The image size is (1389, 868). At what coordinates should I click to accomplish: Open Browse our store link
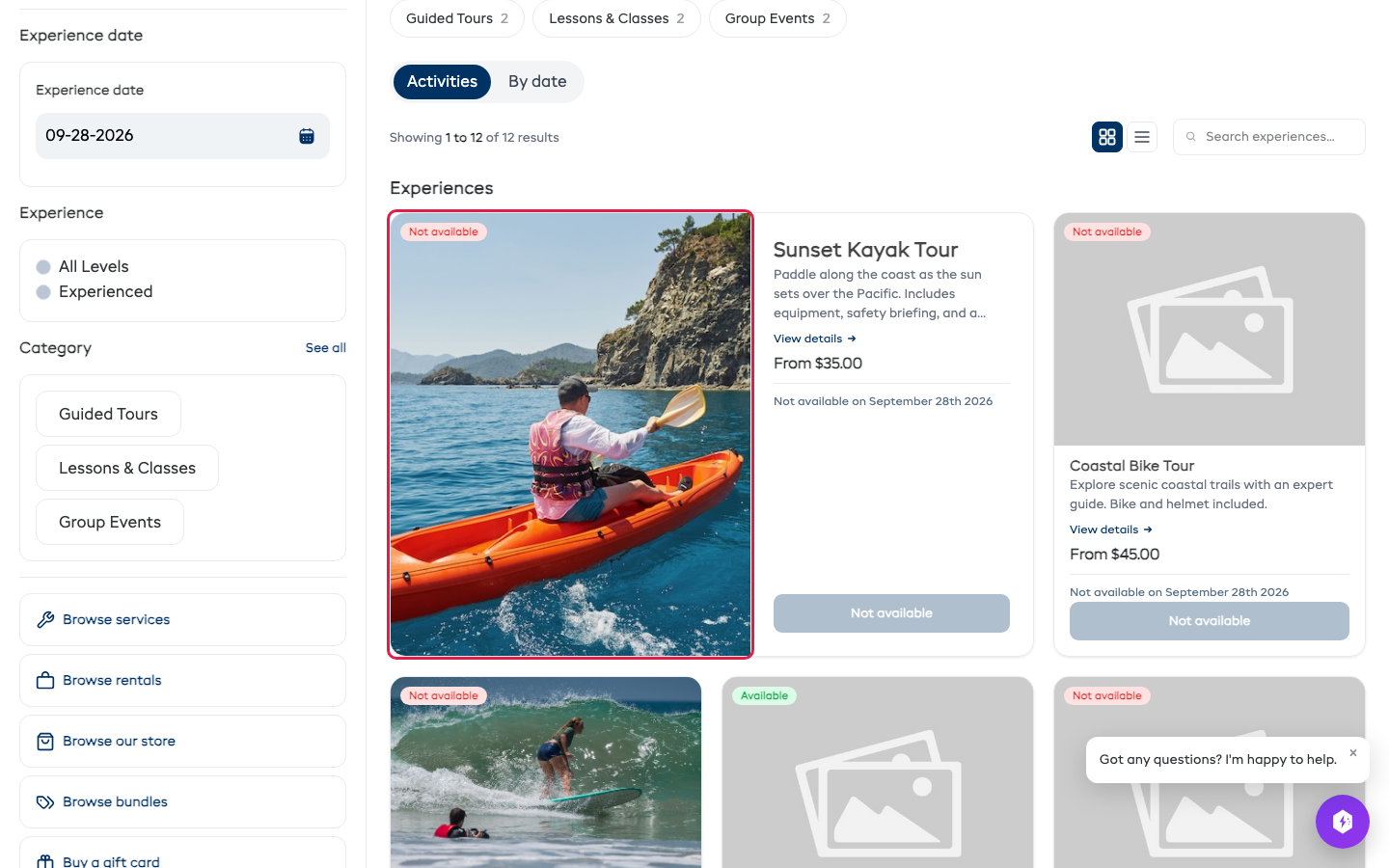coord(182,741)
